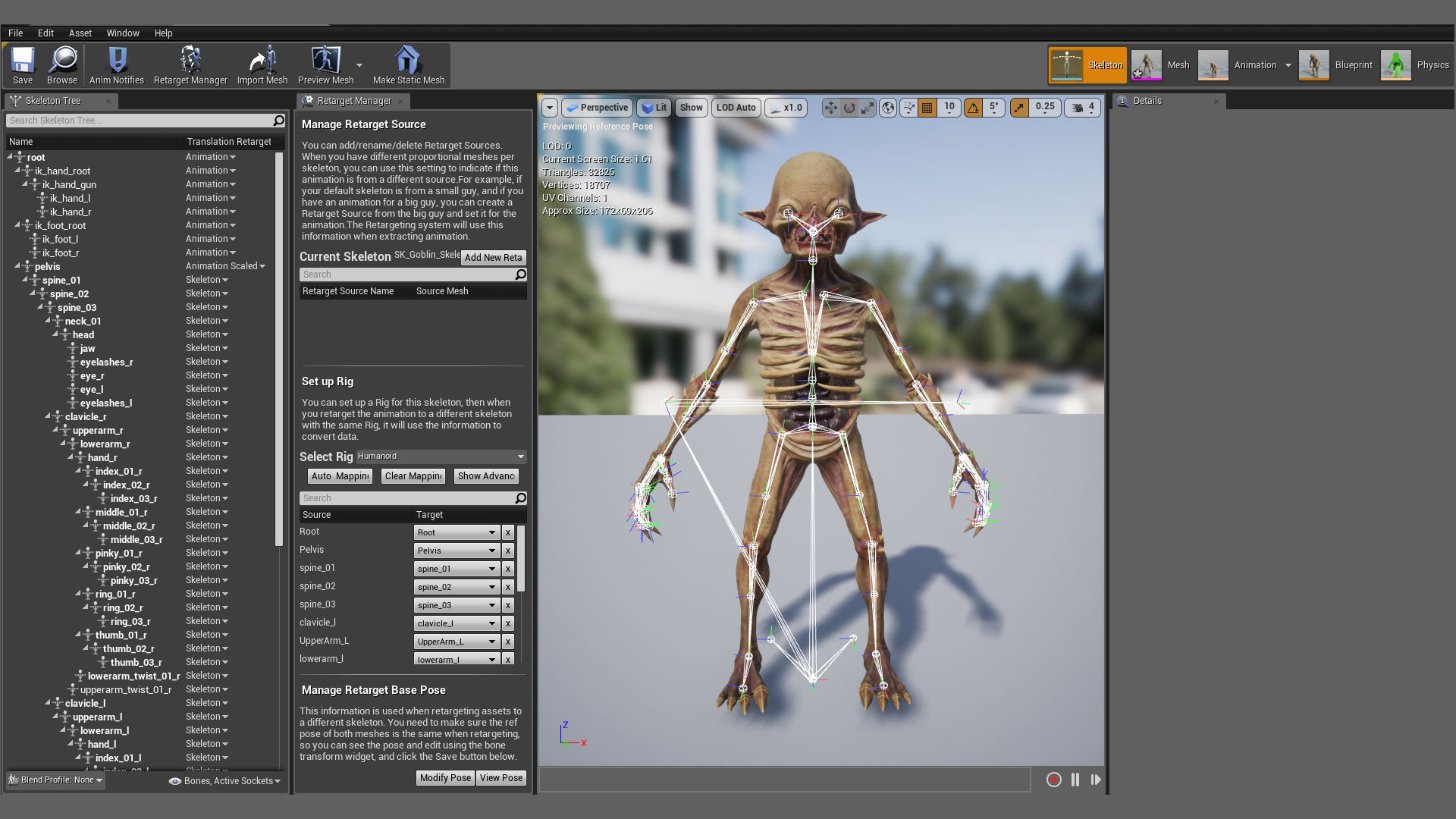Click the rig mapping list scrollbar
1456x819 pixels.
[521, 558]
